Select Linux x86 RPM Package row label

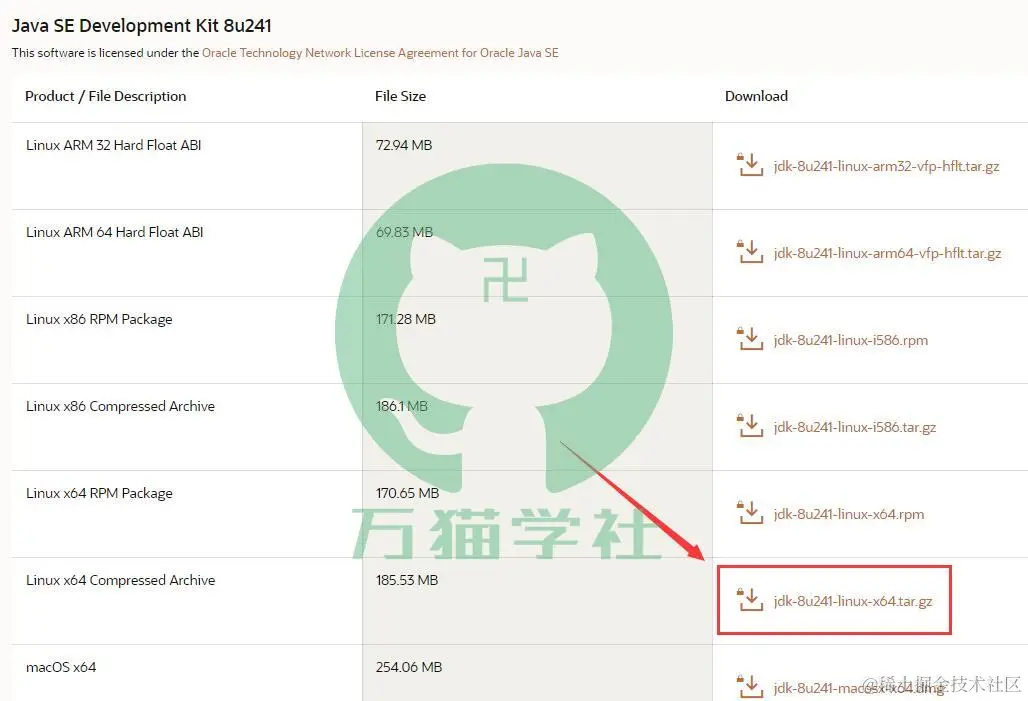coord(99,319)
